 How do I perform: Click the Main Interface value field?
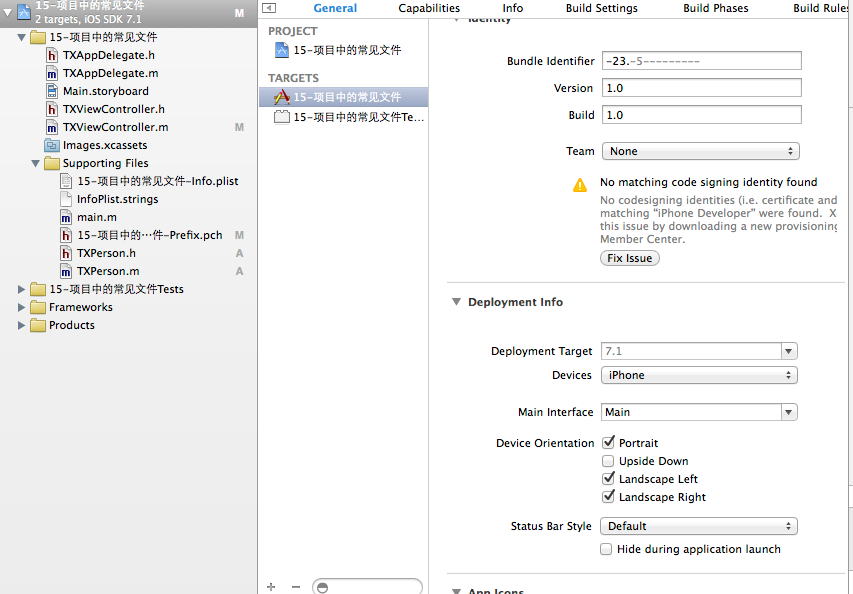point(691,412)
